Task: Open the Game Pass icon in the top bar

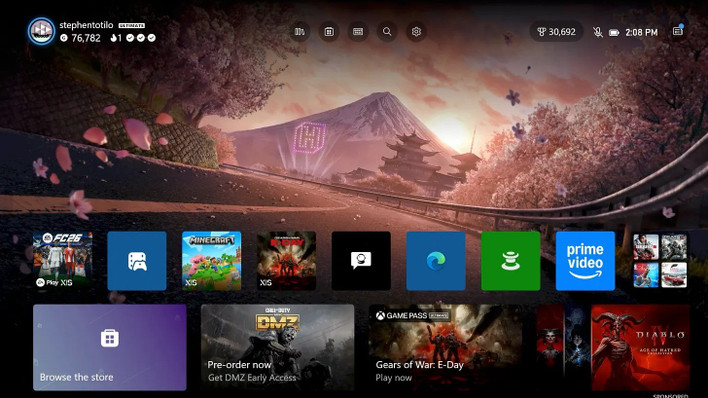Action: tap(358, 32)
